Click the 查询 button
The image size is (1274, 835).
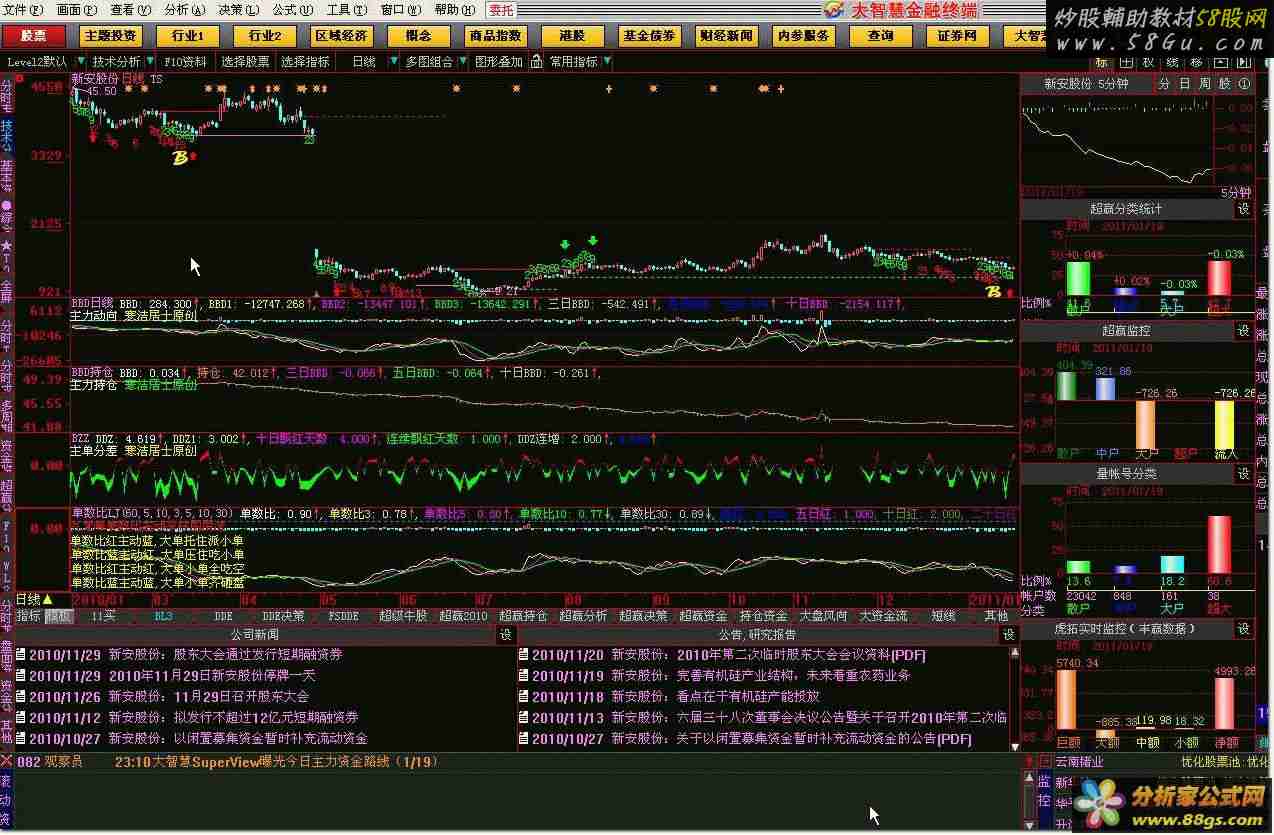pyautogui.click(x=880, y=36)
